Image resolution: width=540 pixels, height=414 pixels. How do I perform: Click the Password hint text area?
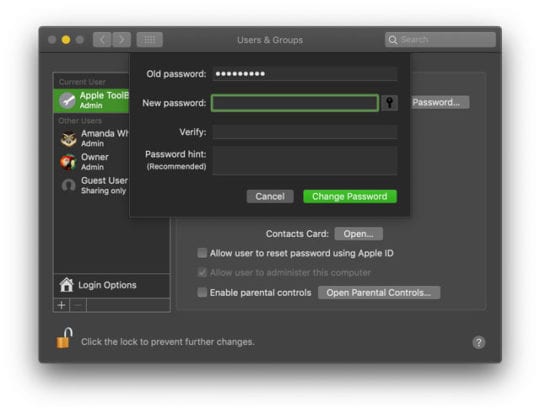pos(305,161)
